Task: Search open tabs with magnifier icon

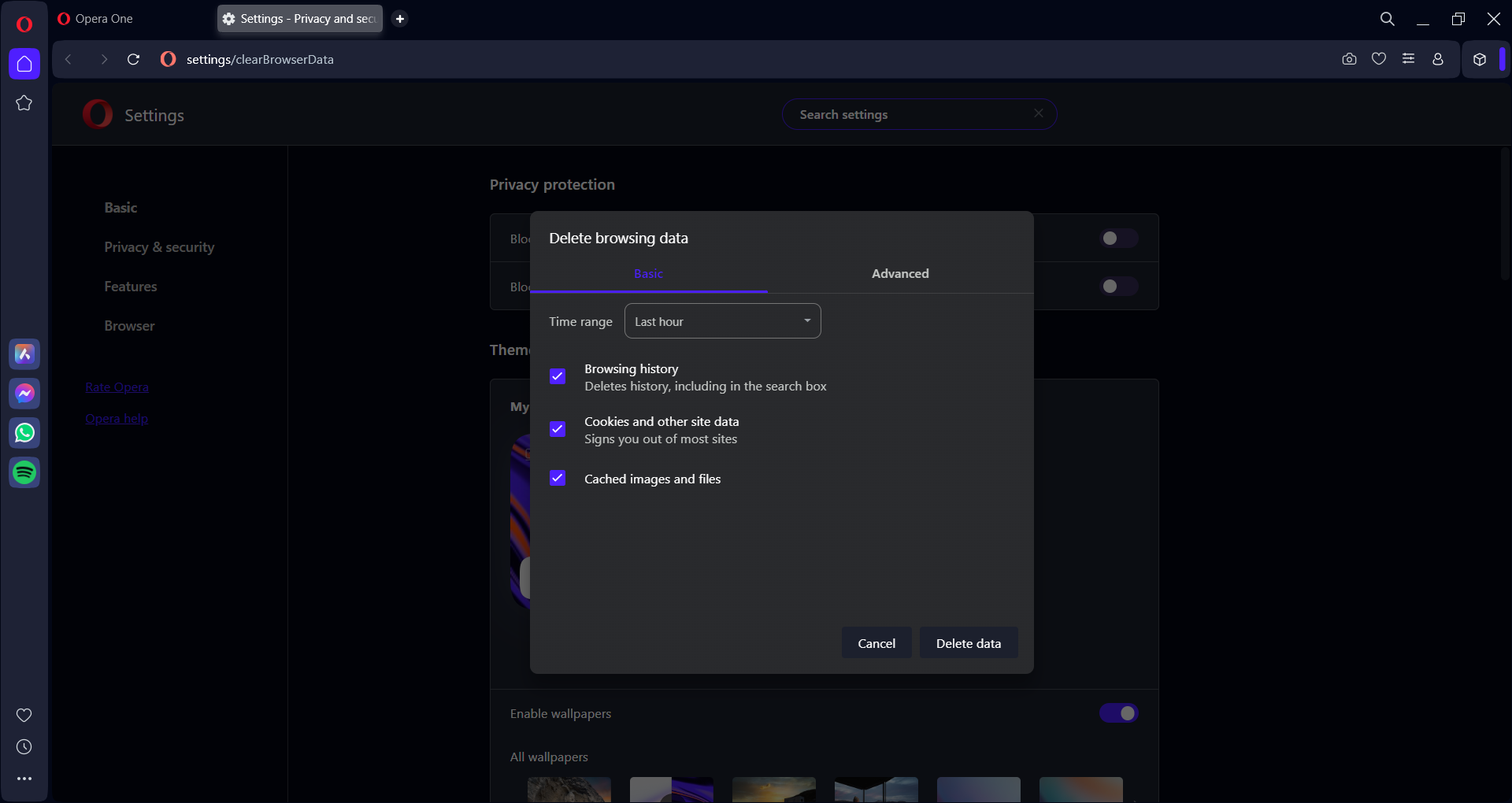Action: (1388, 19)
